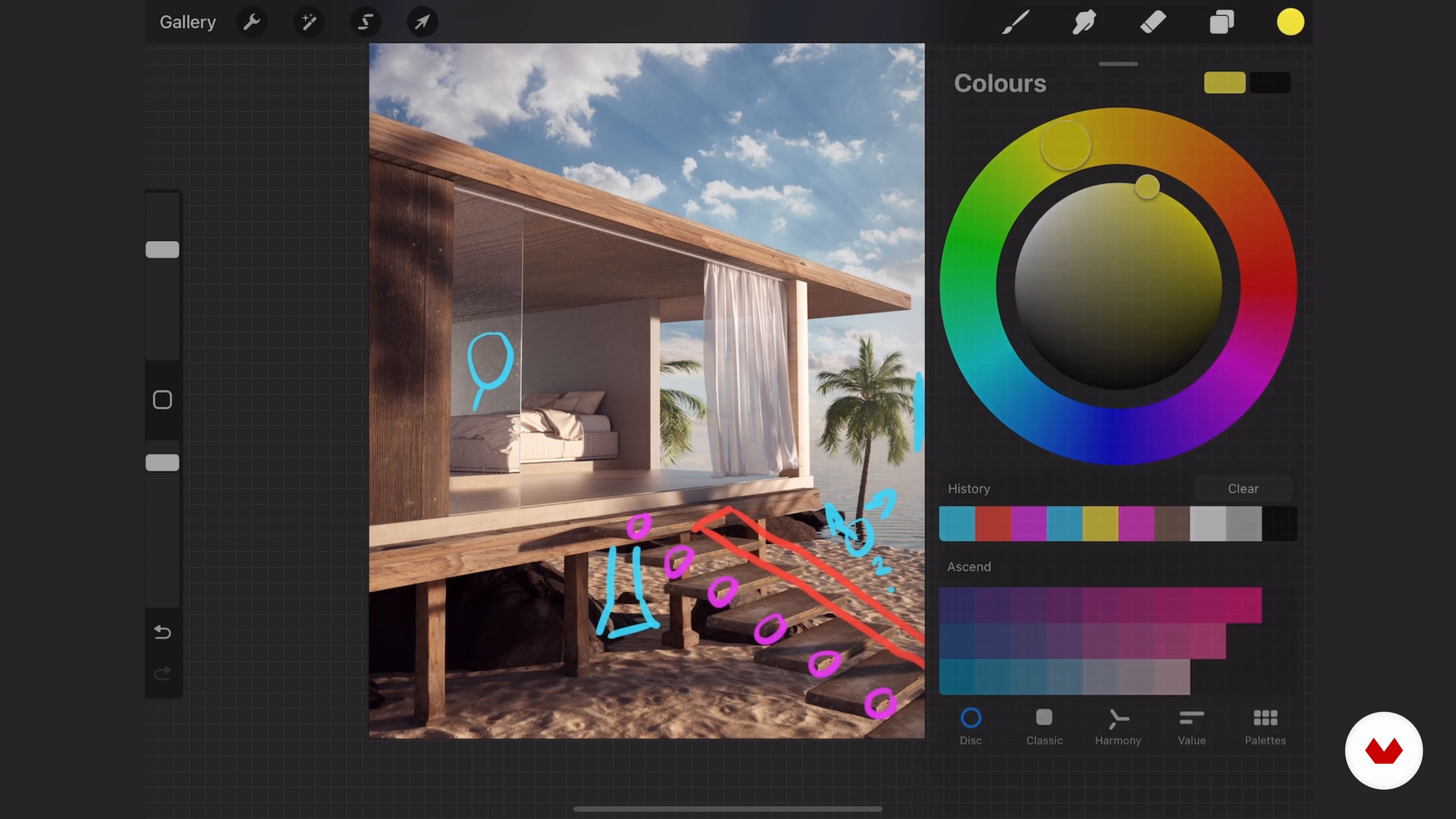
Task: Open the Adjustments magic wand menu
Action: [309, 22]
